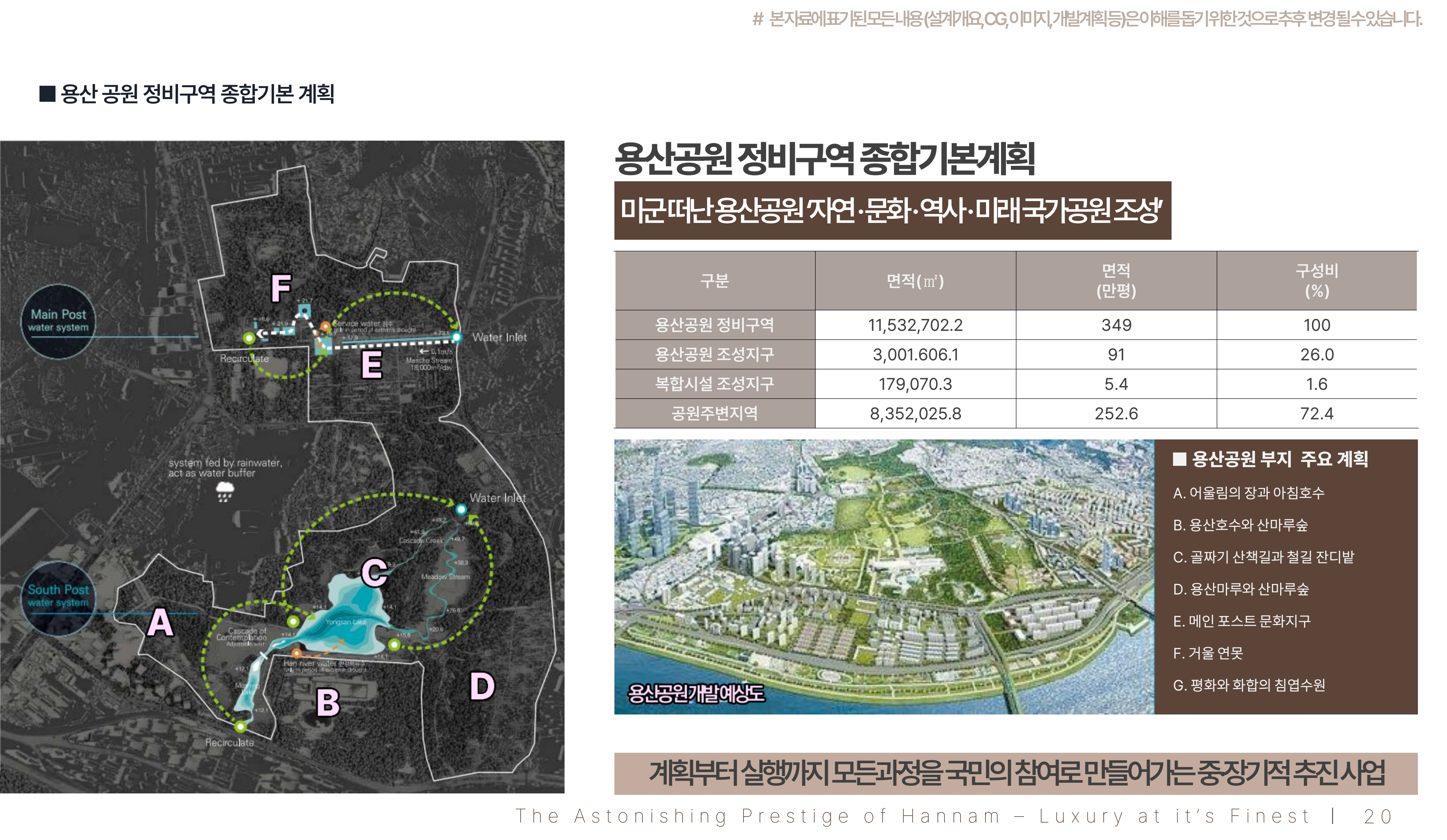Click zone letter A on the map
Viewport: 1447px width, 840px height.
(160, 623)
